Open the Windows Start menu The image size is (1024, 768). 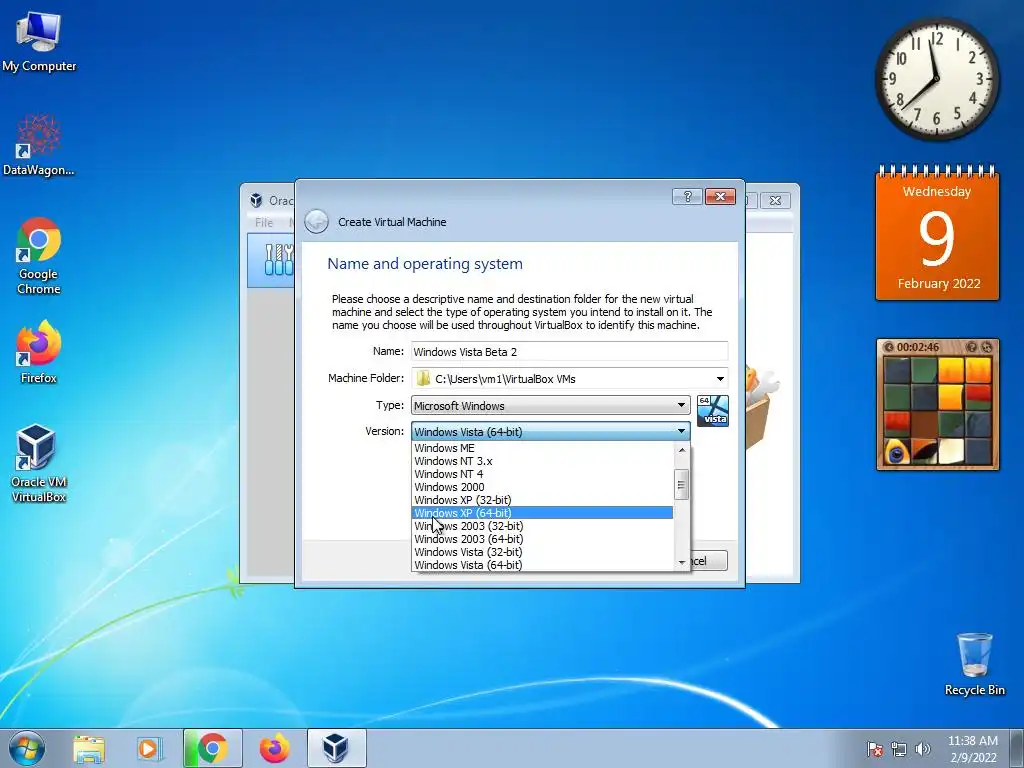click(27, 748)
